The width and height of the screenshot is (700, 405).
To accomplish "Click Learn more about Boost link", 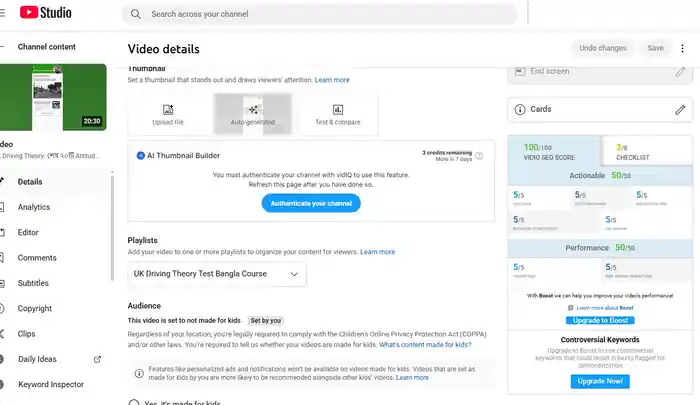I will pyautogui.click(x=605, y=308).
